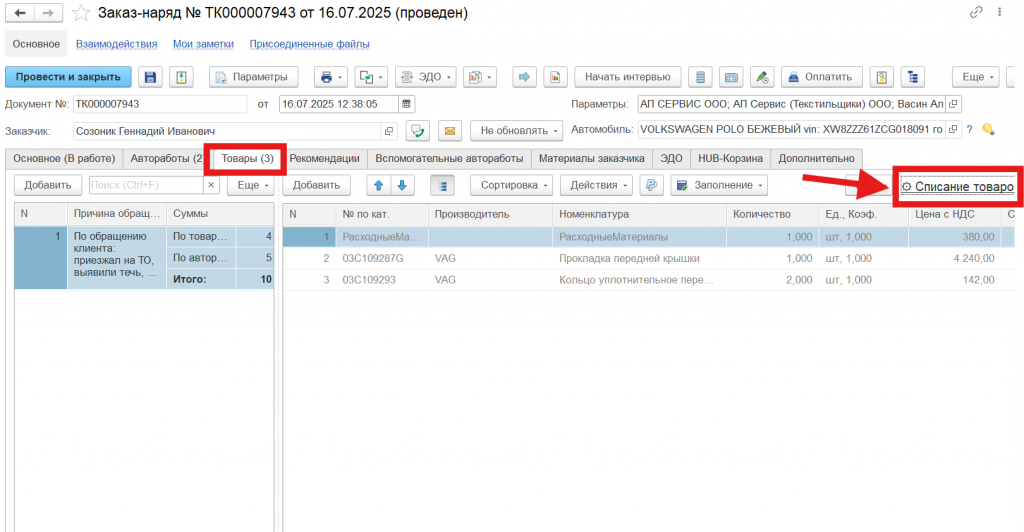Open the Материалы заказчика tab
This screenshot has height=532, width=1024.
591,158
